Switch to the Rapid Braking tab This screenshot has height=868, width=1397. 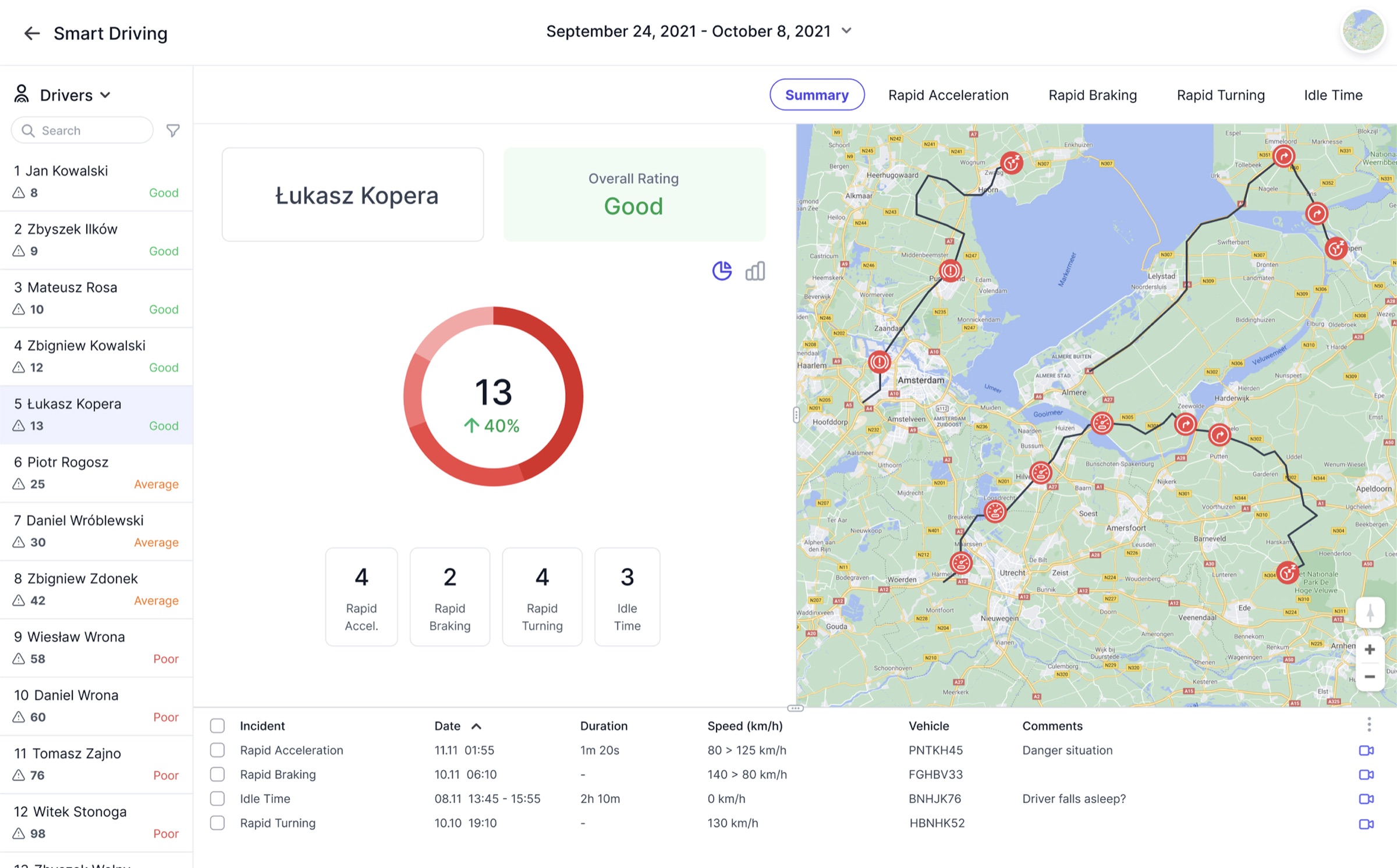pos(1093,95)
